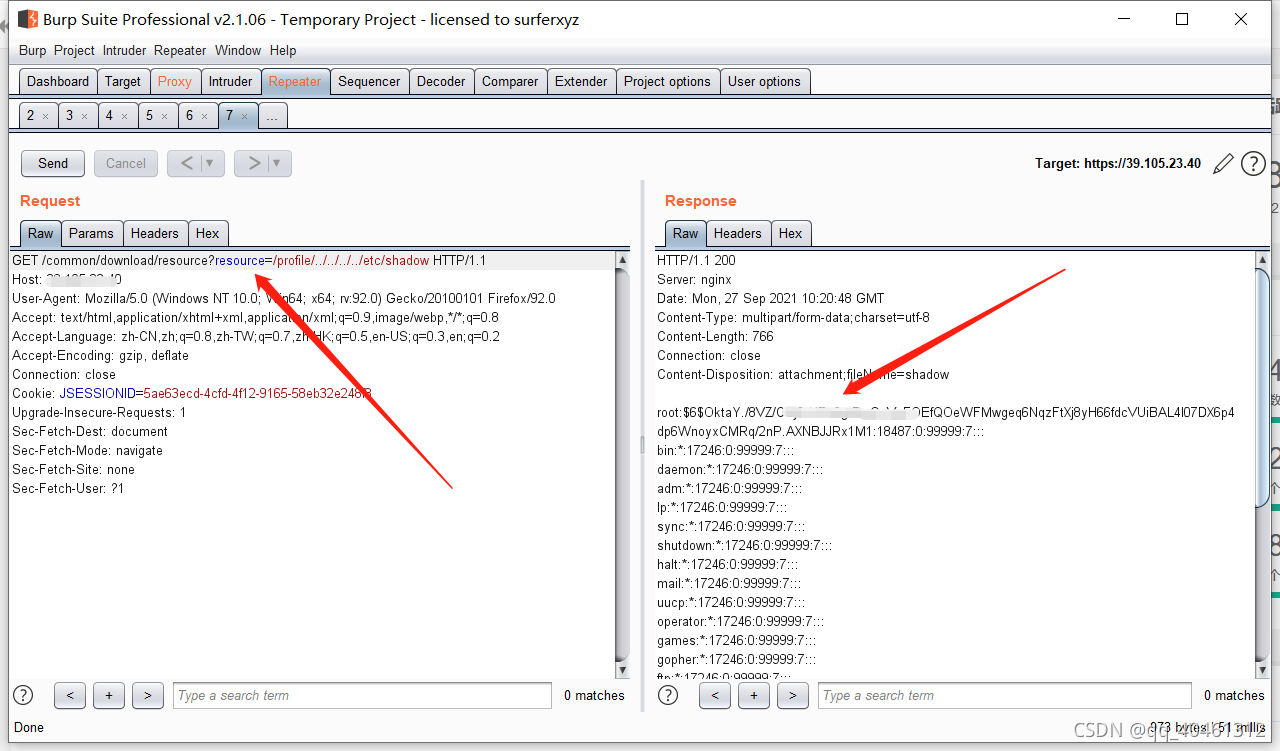Switch to Dashboard tab

click(x=58, y=82)
